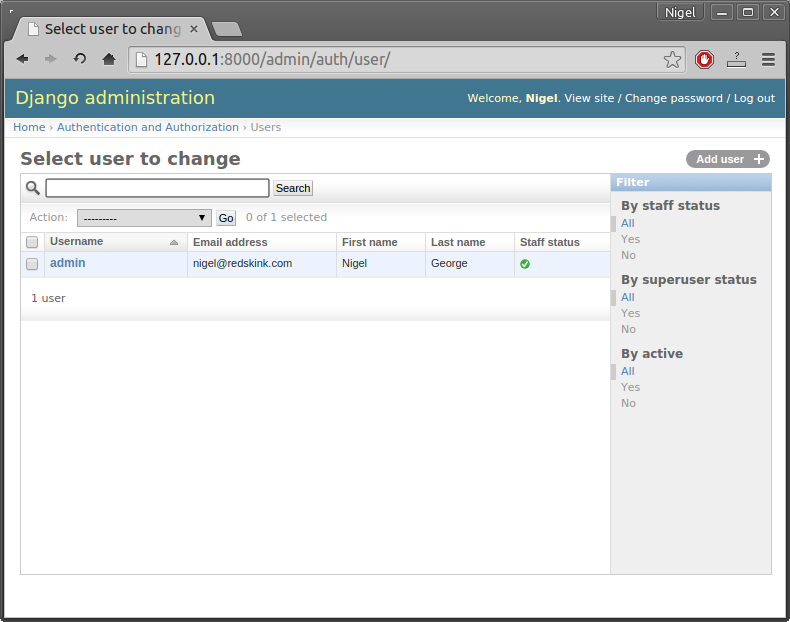This screenshot has height=622, width=790.
Task: Click the browser forward arrow
Action: (50, 59)
